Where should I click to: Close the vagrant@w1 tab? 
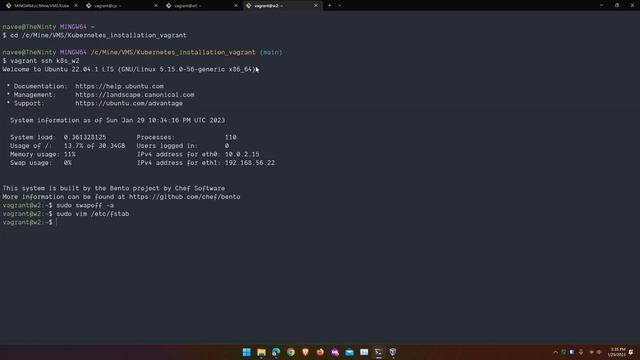point(236,6)
